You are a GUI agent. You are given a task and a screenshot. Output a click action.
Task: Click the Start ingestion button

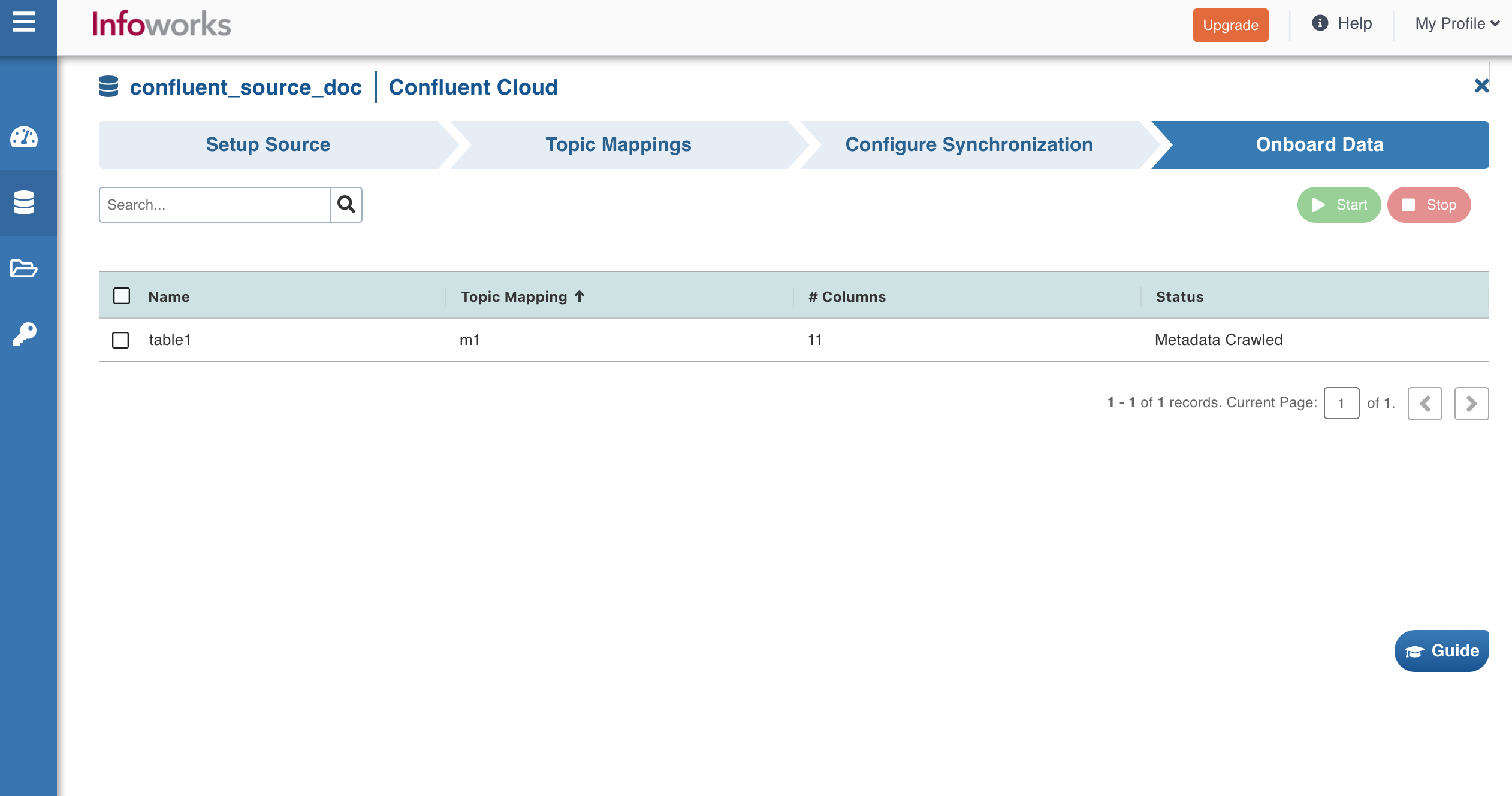tap(1339, 205)
